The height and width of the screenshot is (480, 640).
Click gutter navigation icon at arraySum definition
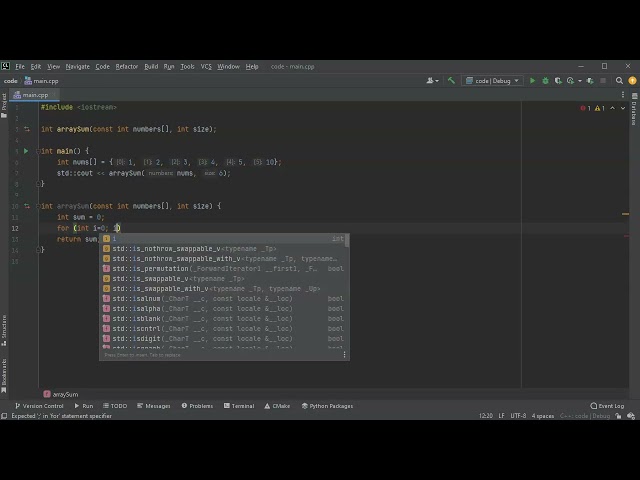click(x=27, y=206)
